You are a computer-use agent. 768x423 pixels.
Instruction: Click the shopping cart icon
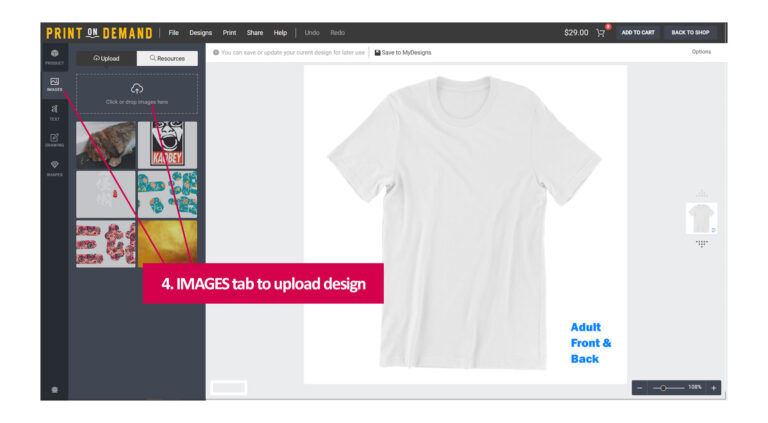pyautogui.click(x=601, y=32)
